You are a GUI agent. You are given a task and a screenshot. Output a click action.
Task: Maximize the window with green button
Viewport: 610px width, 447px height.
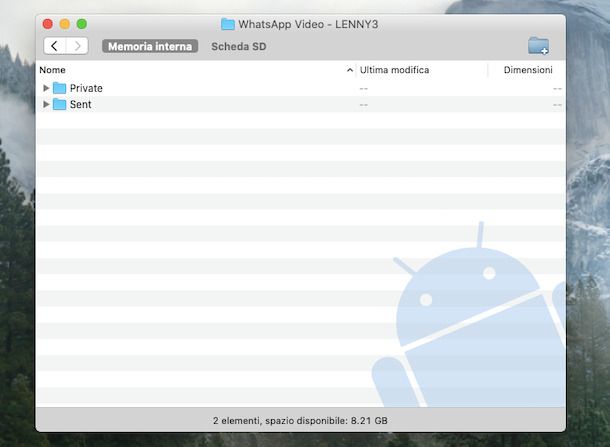point(82,24)
